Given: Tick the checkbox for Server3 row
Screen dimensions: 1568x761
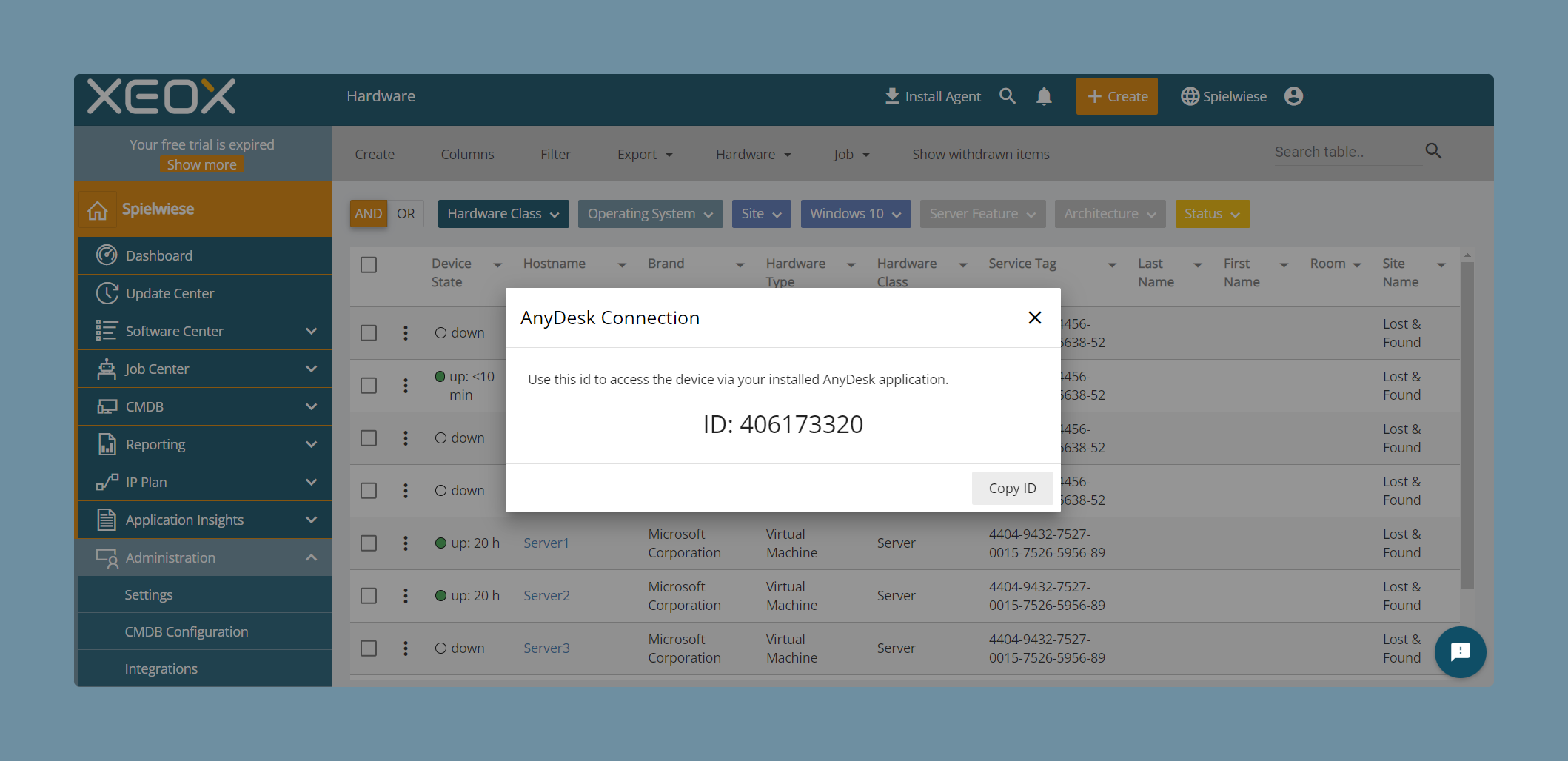Looking at the screenshot, I should 369,648.
